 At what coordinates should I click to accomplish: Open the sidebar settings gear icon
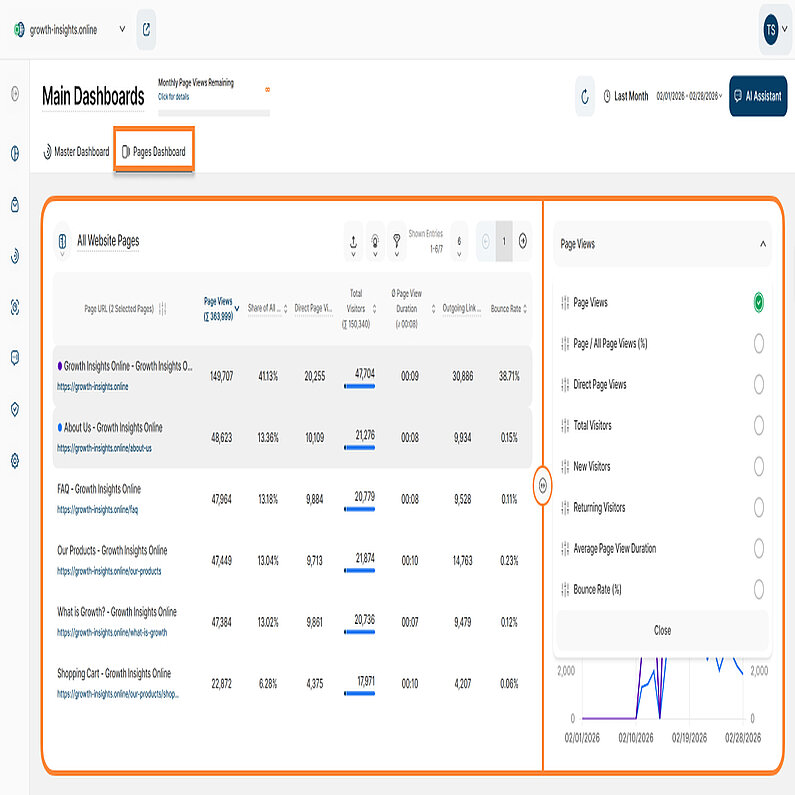[15, 460]
